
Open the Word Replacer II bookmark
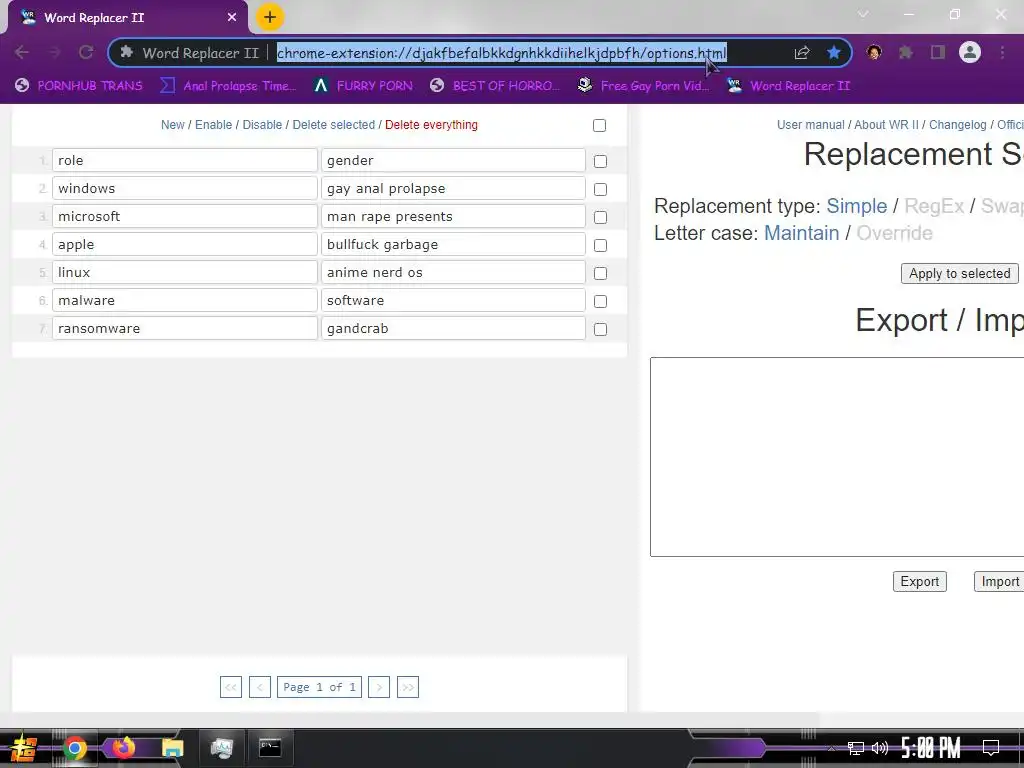(788, 86)
